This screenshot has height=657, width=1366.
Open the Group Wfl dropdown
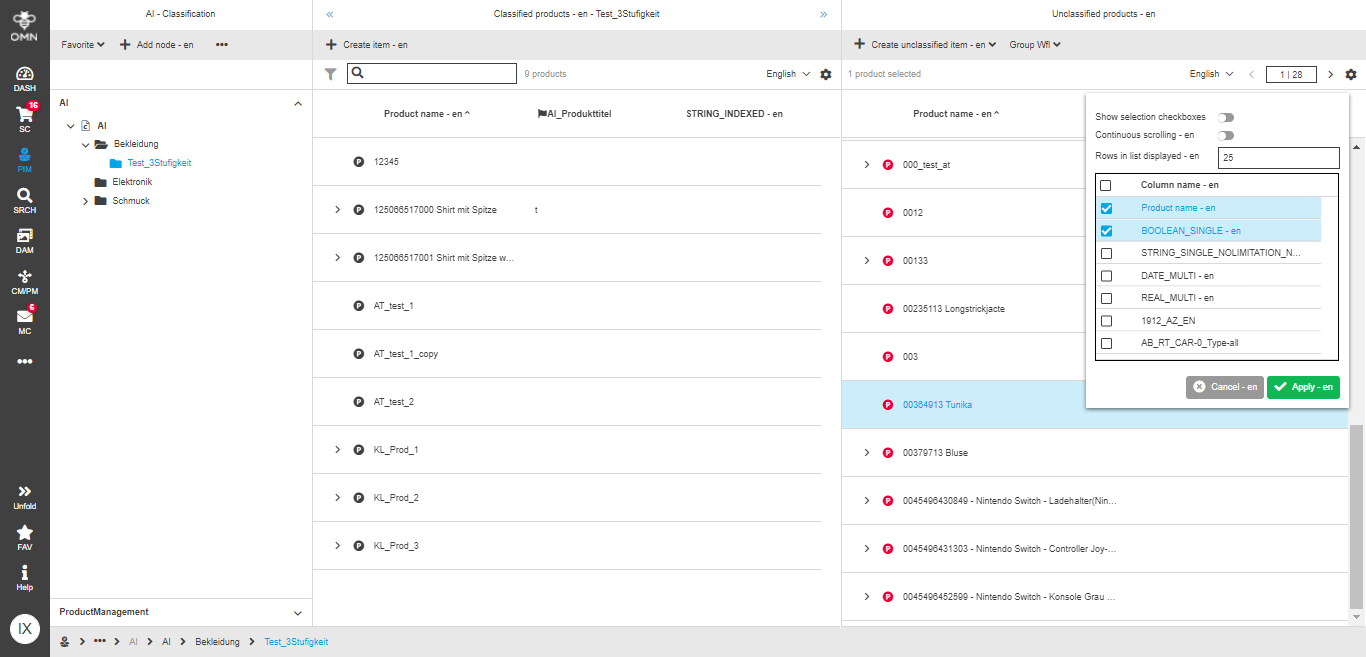click(1034, 44)
